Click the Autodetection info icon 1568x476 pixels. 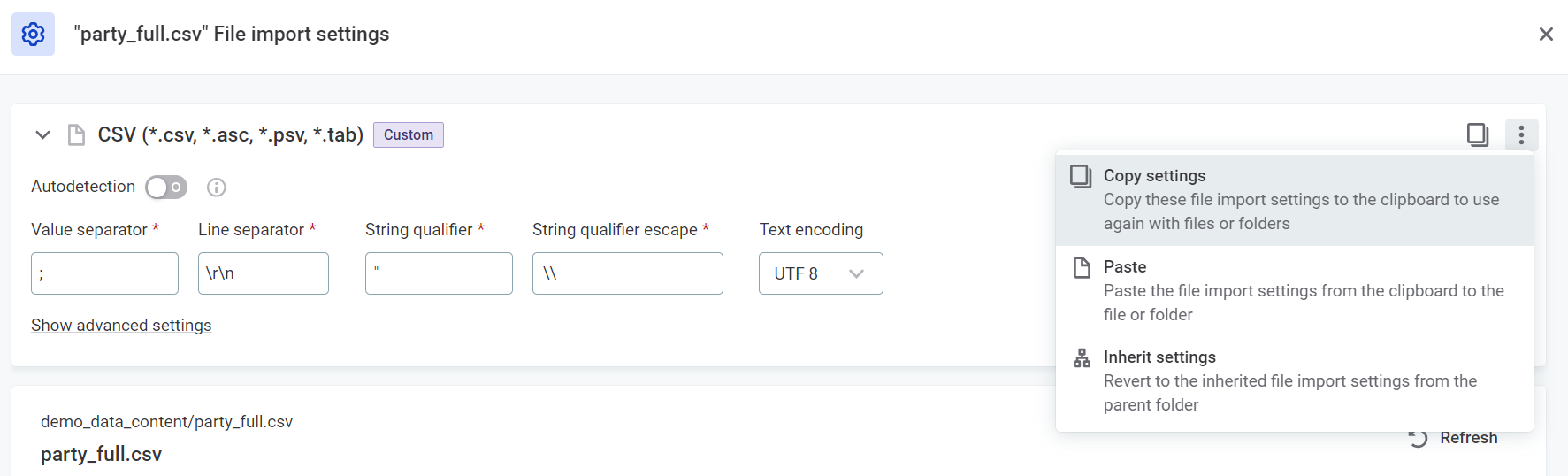(x=217, y=188)
